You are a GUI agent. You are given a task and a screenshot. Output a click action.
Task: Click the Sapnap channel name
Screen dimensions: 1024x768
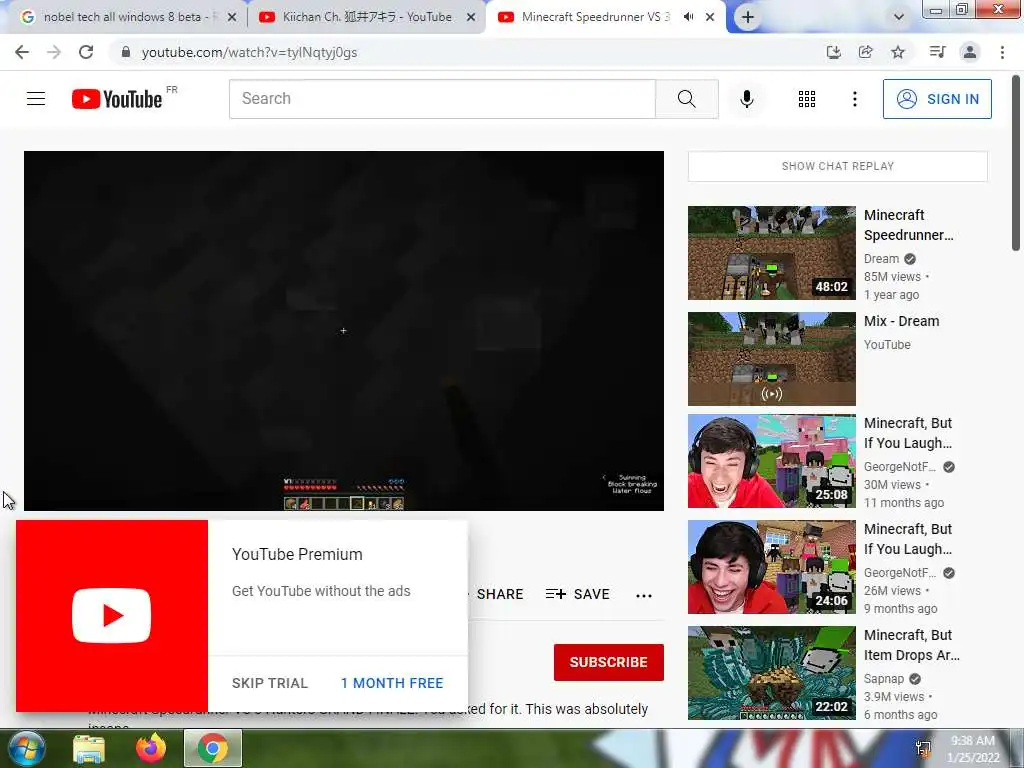(x=884, y=679)
